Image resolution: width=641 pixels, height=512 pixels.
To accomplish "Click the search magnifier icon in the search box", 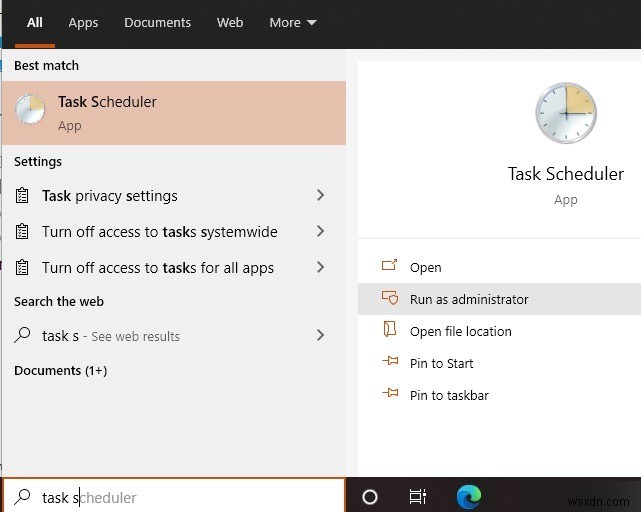I will (22, 496).
